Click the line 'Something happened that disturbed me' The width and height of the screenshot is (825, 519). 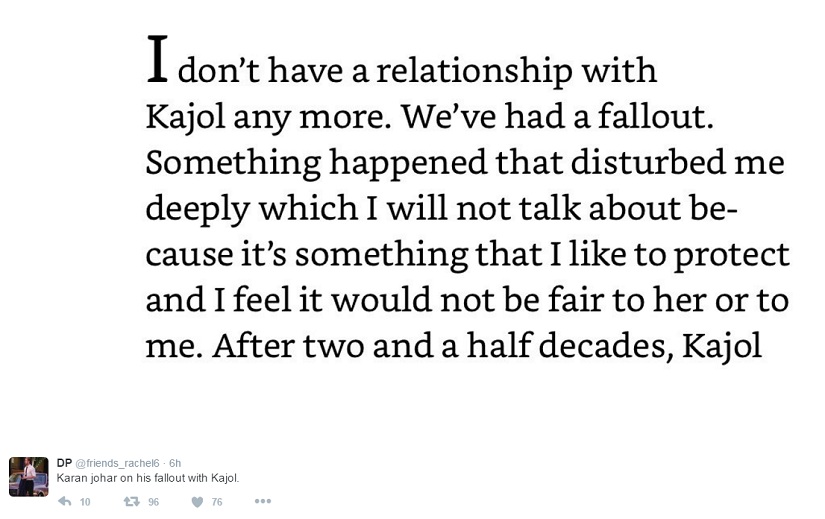click(x=465, y=162)
